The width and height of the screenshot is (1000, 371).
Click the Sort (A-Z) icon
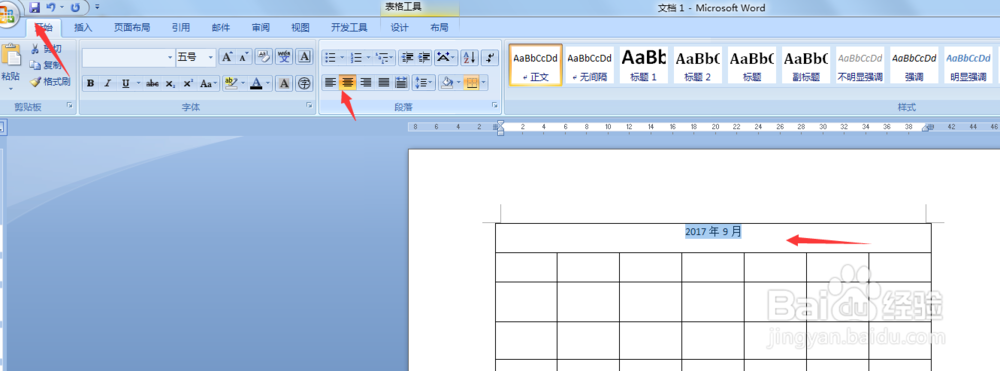(470, 57)
